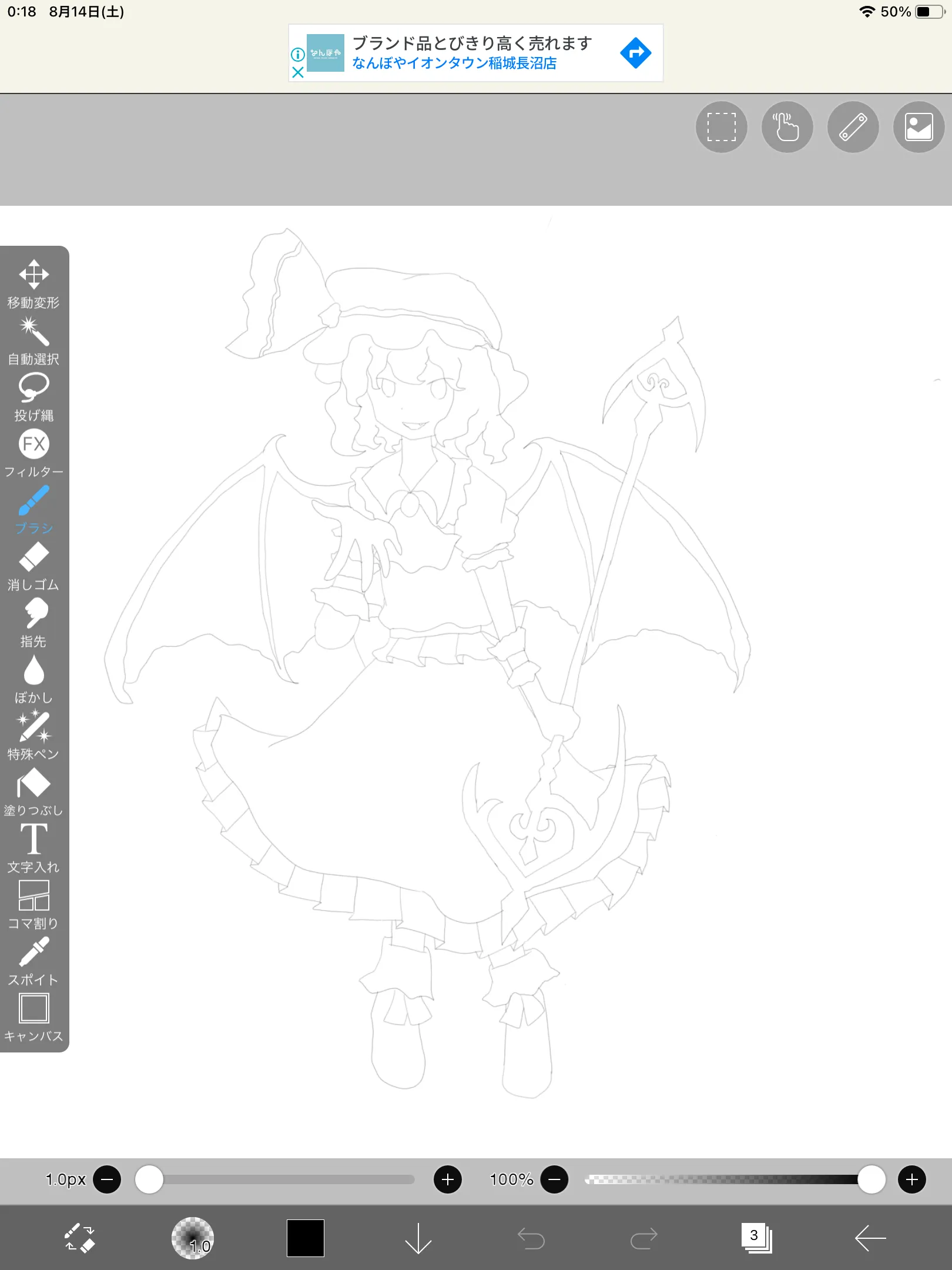952x1270 pixels.
Task: Open the black color swatch
Action: [x=306, y=1238]
